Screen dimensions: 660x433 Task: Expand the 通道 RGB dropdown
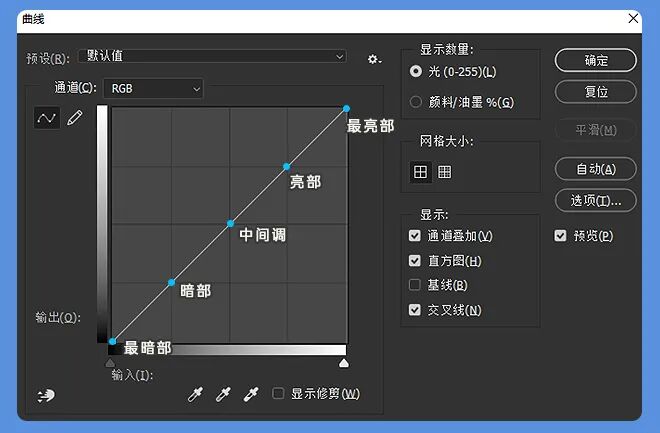[153, 88]
